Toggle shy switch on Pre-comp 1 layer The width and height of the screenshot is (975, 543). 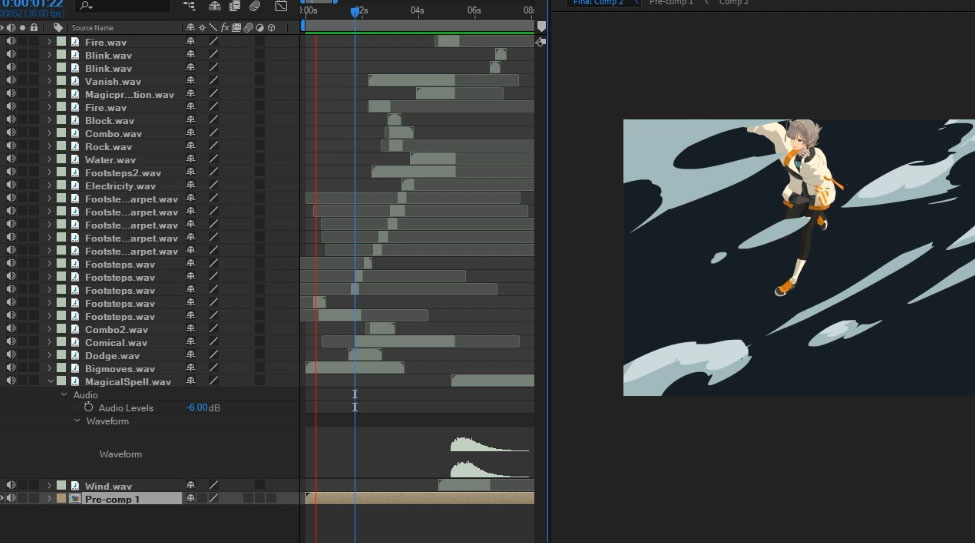click(190, 498)
